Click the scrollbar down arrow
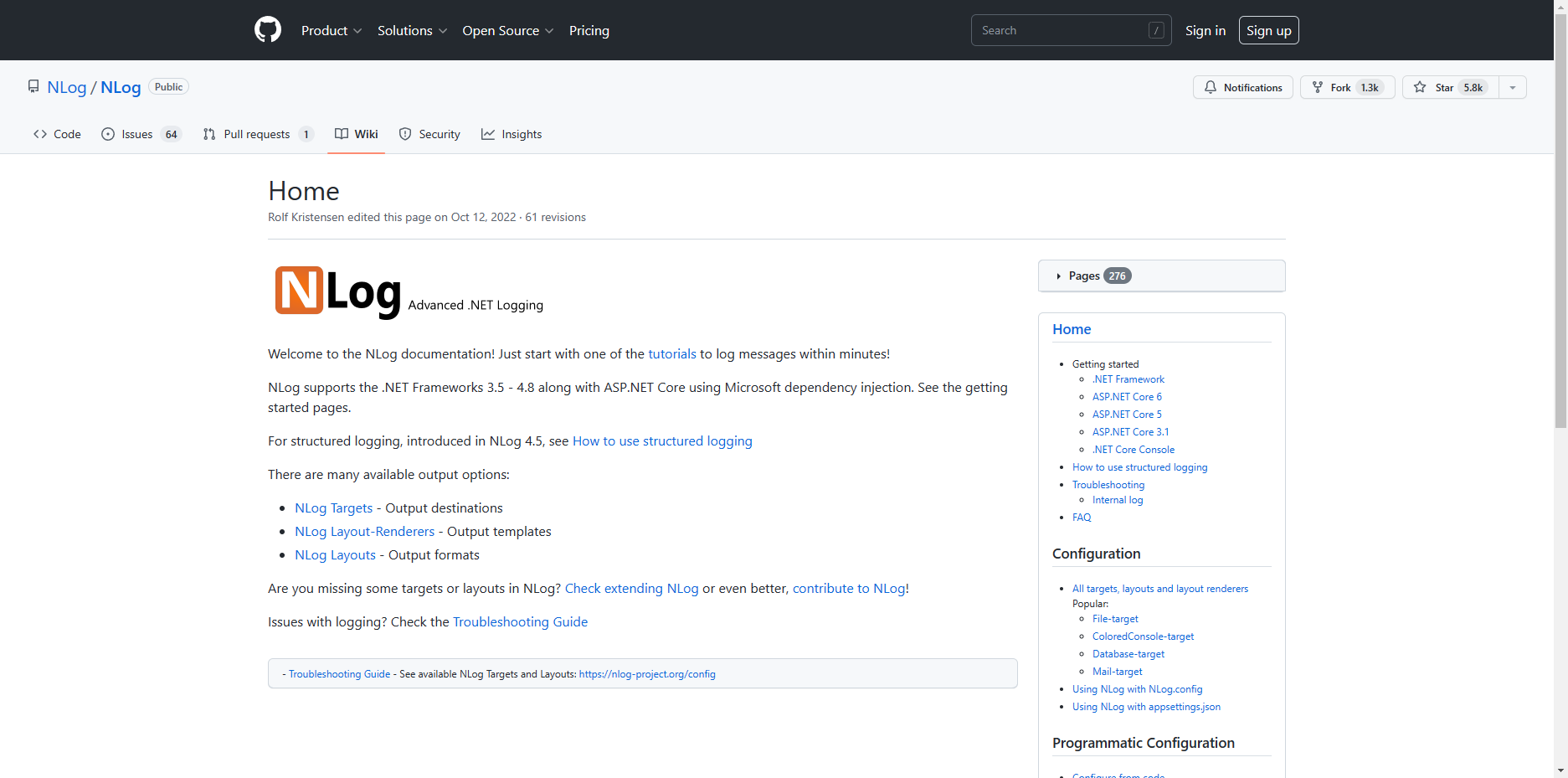Viewport: 1568px width, 778px height. (x=1560, y=770)
